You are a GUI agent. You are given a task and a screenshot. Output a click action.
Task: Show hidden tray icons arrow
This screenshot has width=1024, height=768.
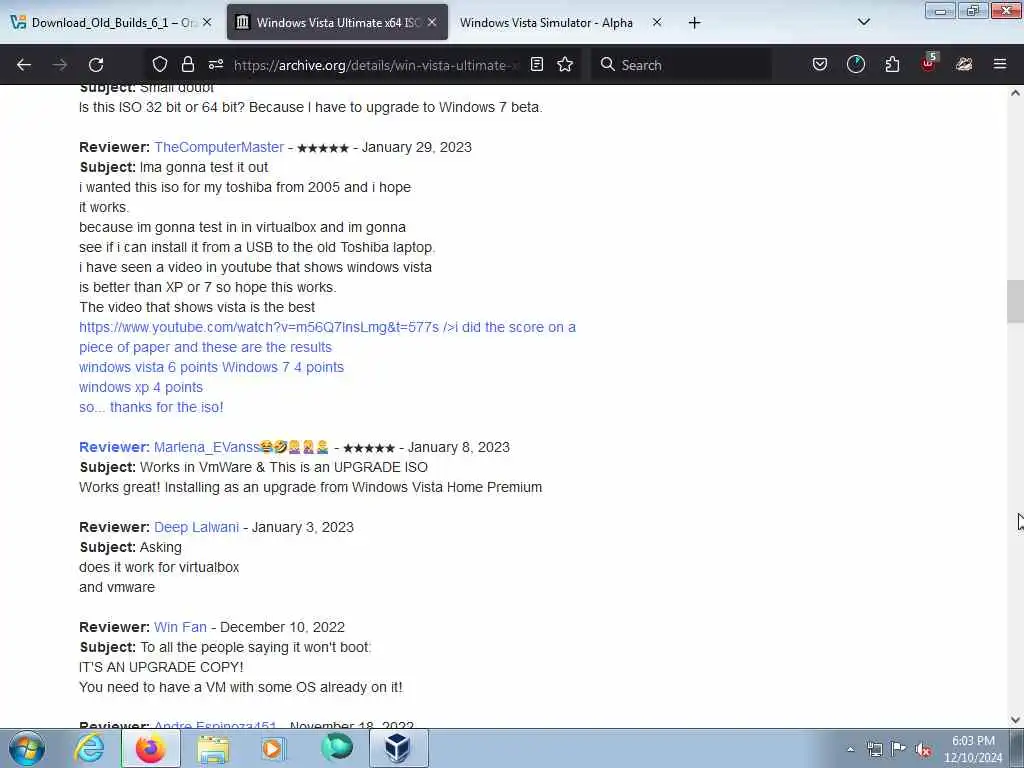[850, 749]
